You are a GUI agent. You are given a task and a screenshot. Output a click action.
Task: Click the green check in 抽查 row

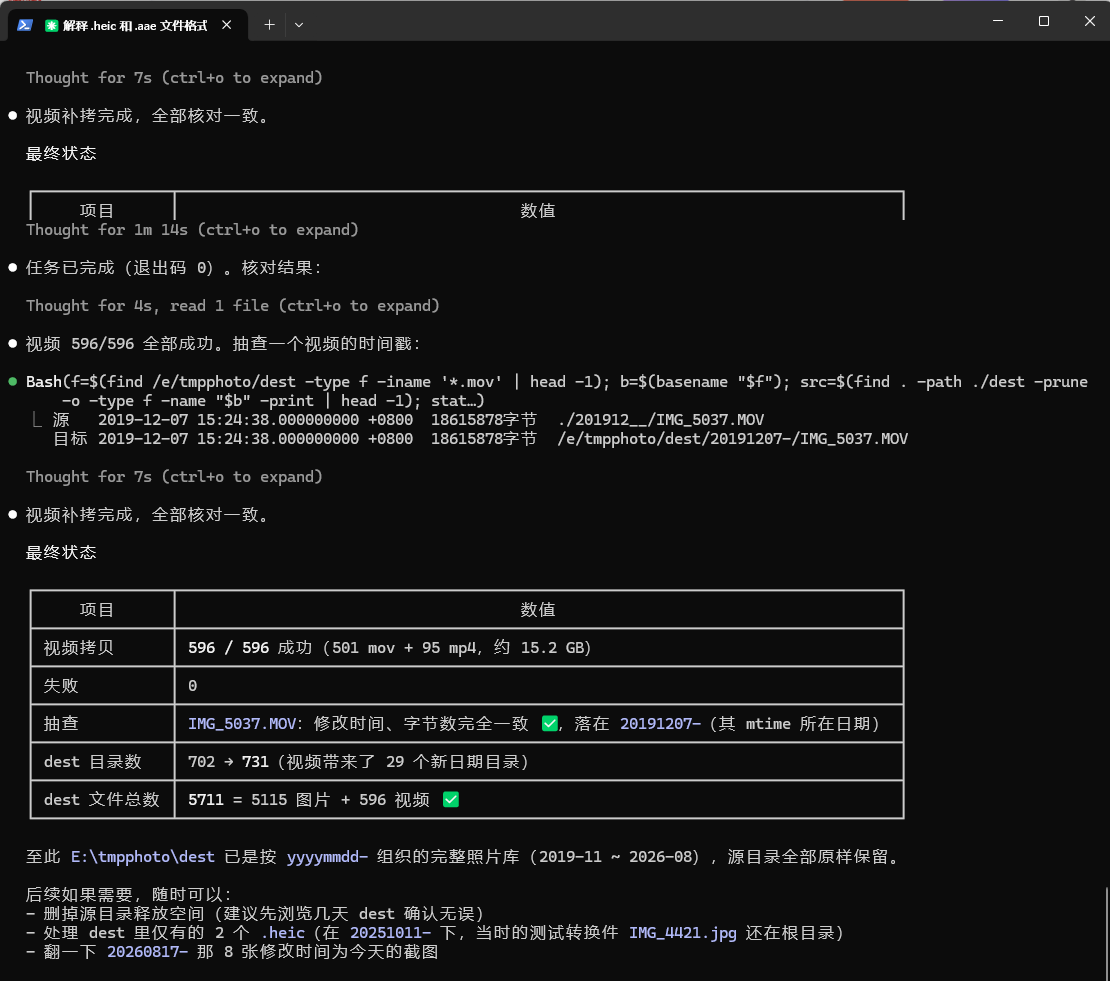click(549, 723)
